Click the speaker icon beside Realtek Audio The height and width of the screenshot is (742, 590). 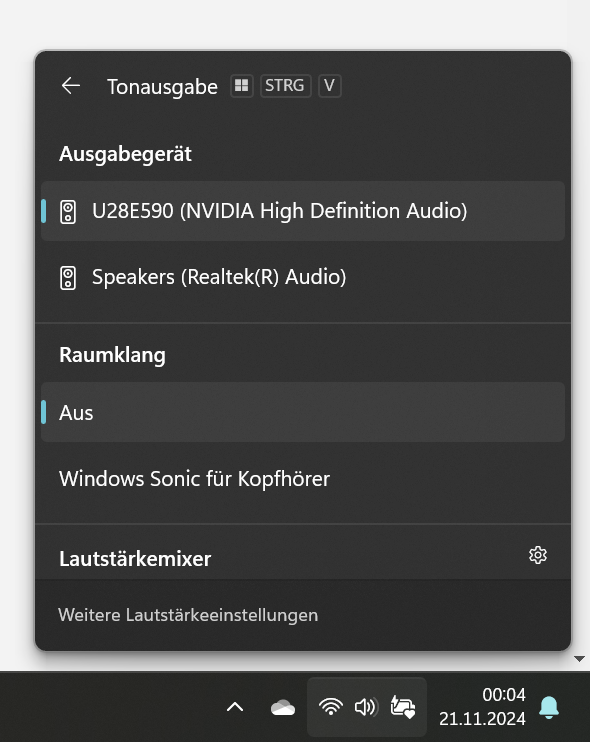click(x=68, y=278)
